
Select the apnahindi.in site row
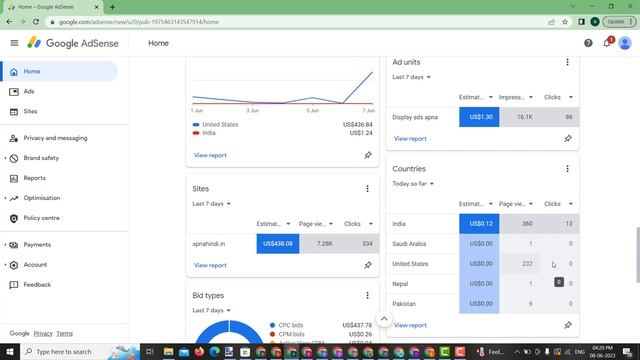tap(282, 244)
